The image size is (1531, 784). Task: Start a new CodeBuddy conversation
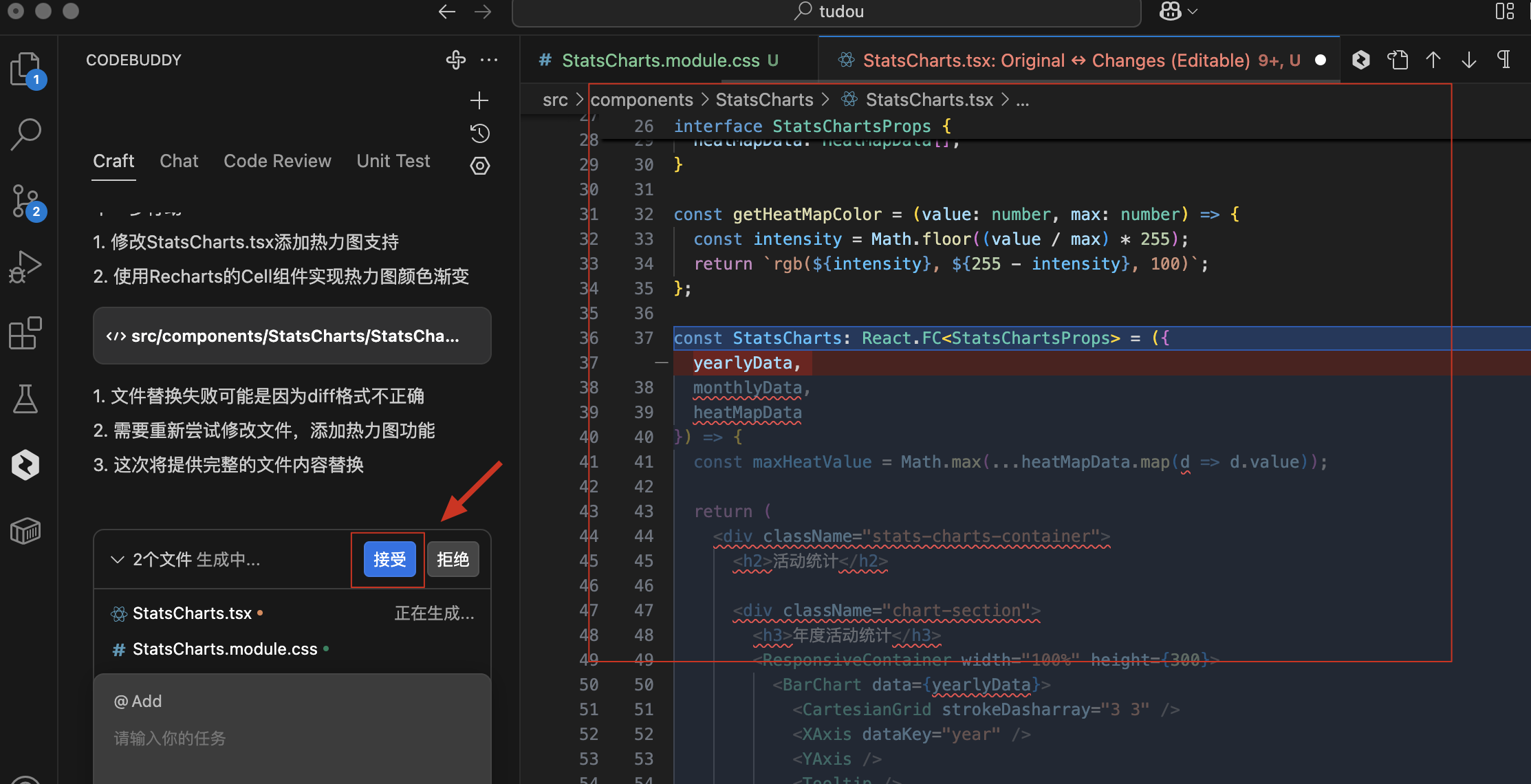click(479, 100)
